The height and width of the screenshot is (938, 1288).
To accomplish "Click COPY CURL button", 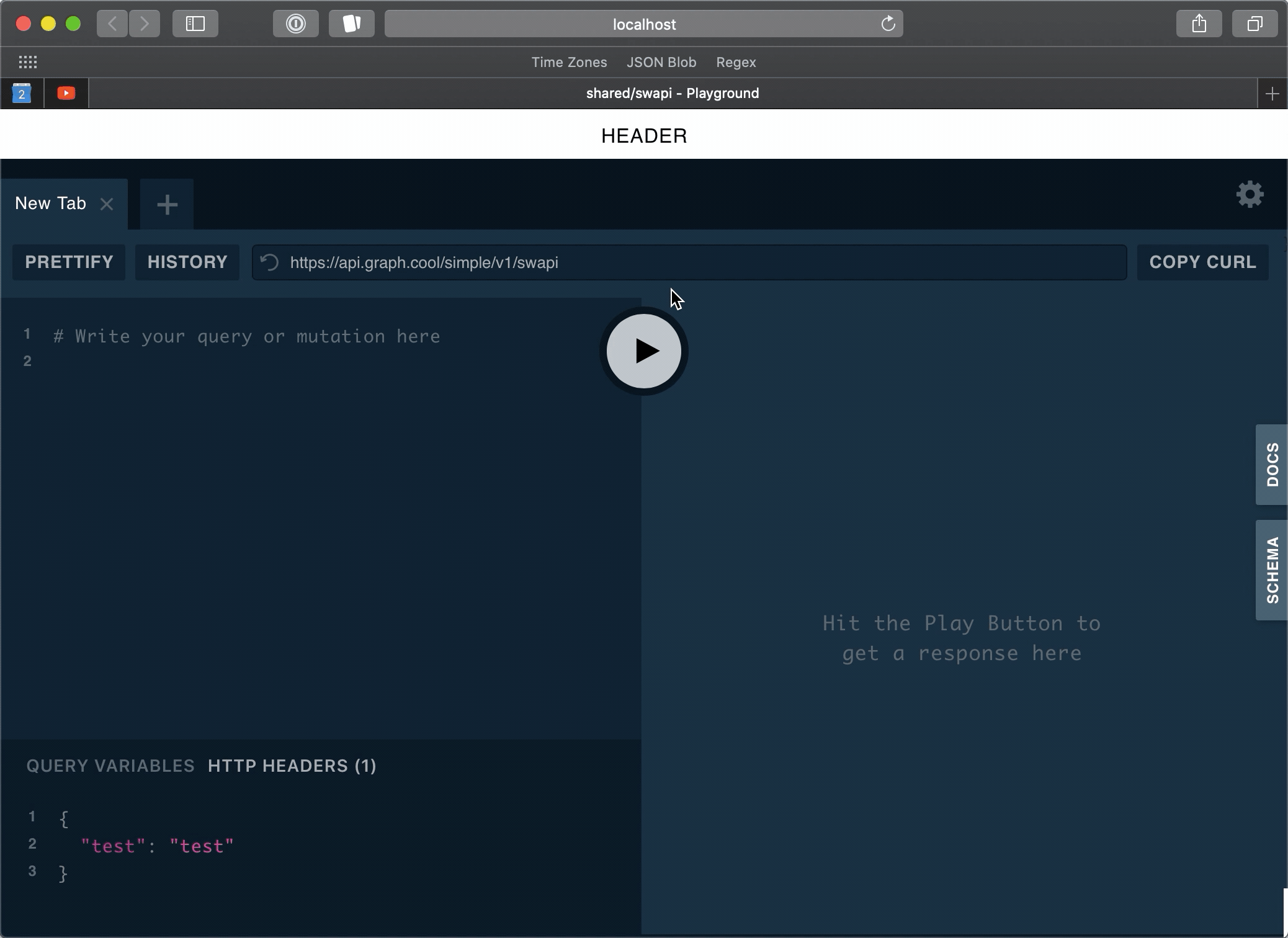I will [x=1202, y=262].
